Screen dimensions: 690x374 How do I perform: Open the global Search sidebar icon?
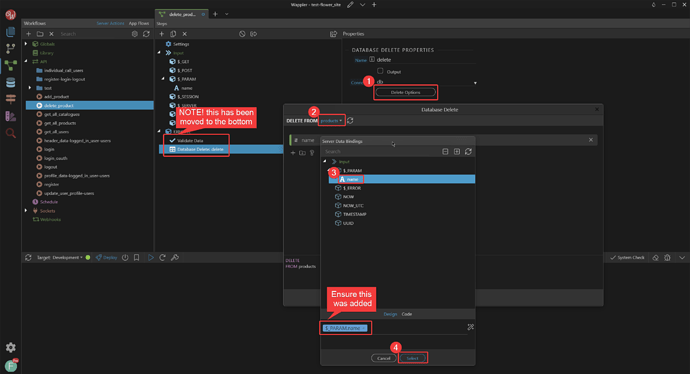click(11, 133)
